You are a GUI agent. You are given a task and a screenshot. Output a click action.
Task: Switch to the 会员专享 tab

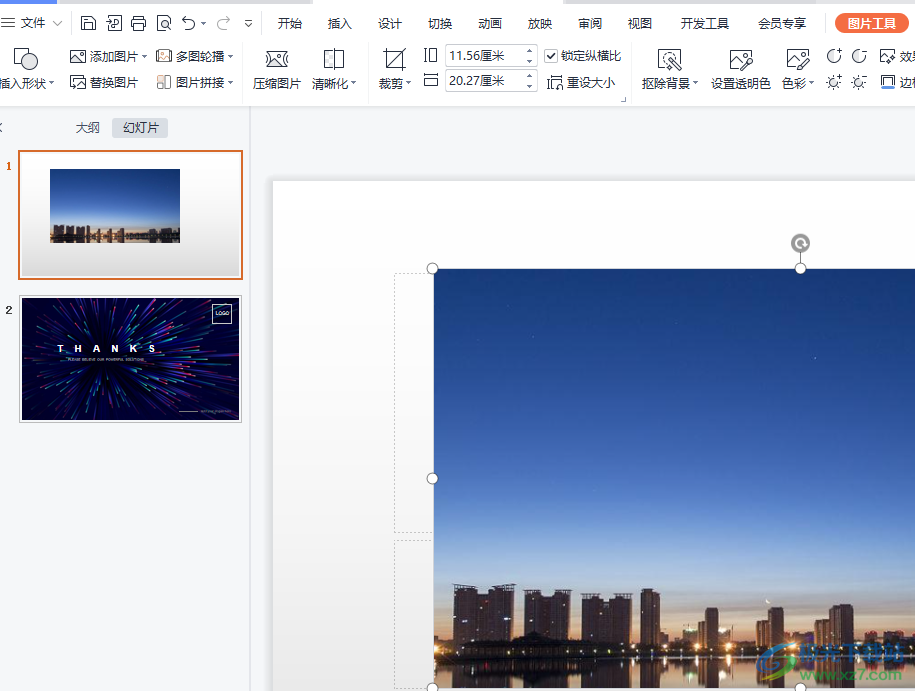point(782,23)
